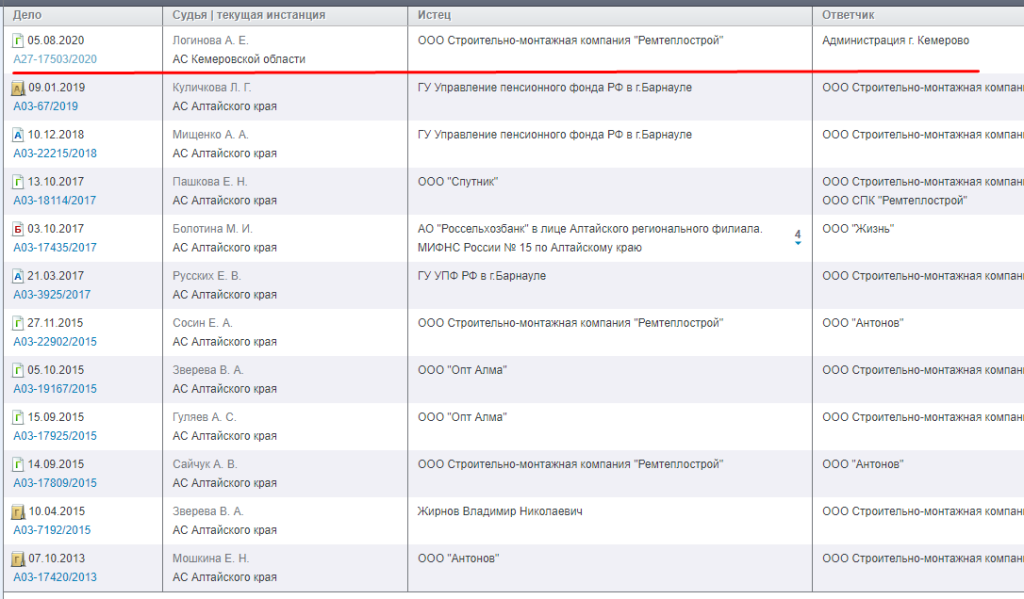
Task: Click administrative case icon beside 10.12.2018
Action: click(18, 135)
